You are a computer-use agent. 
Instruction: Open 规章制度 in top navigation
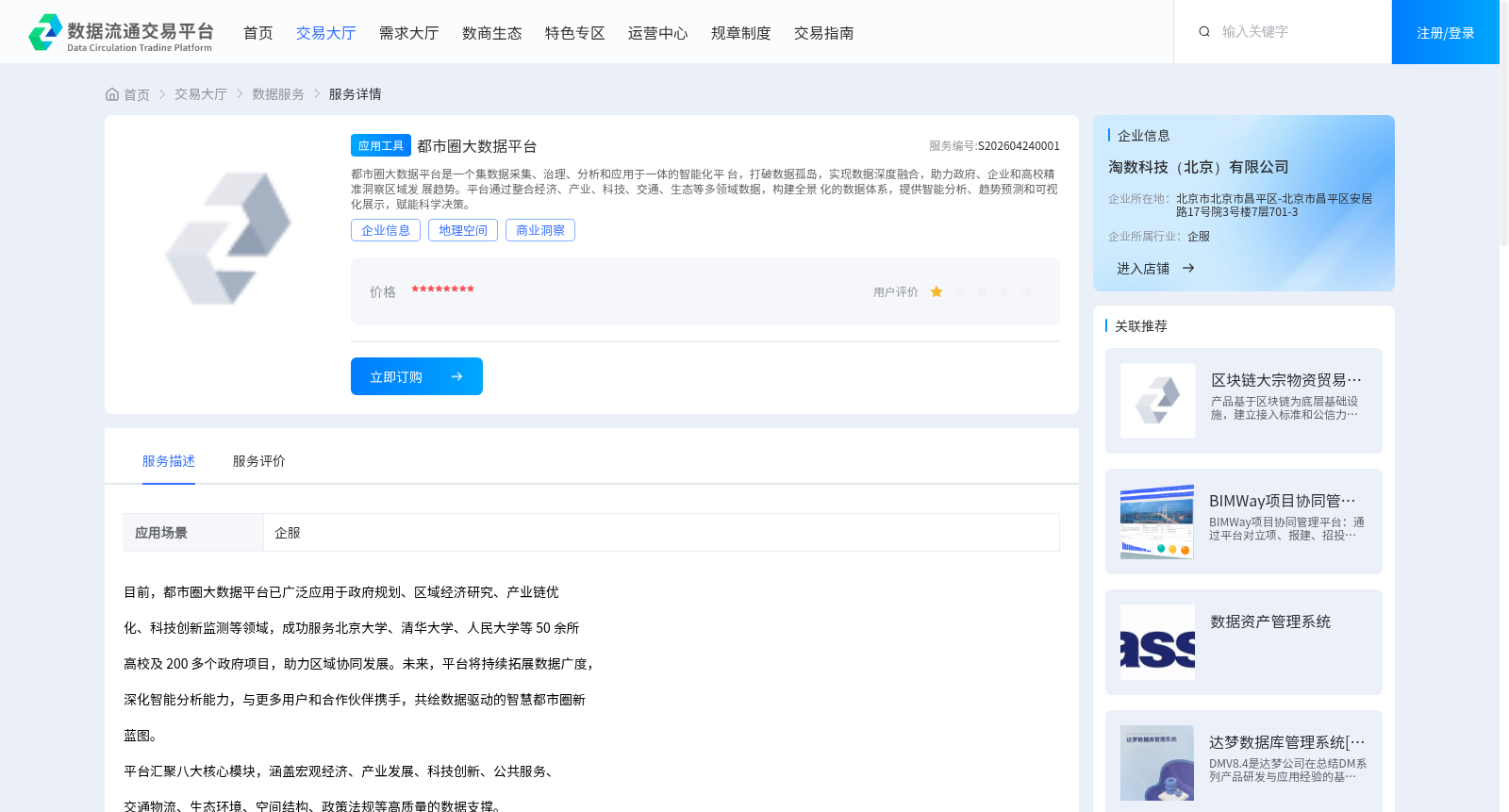pos(741,33)
